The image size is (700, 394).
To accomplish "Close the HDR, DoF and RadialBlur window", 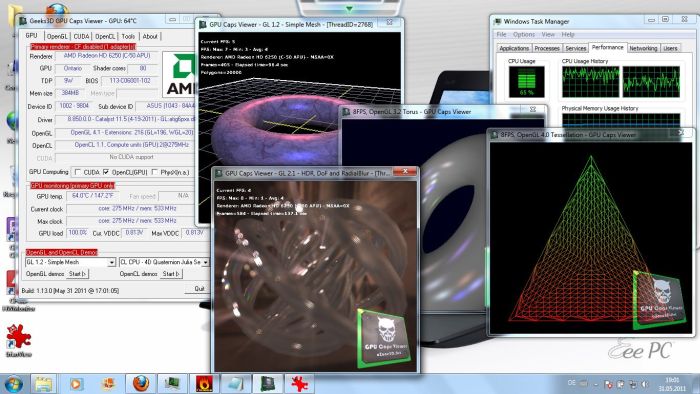I will click(405, 171).
